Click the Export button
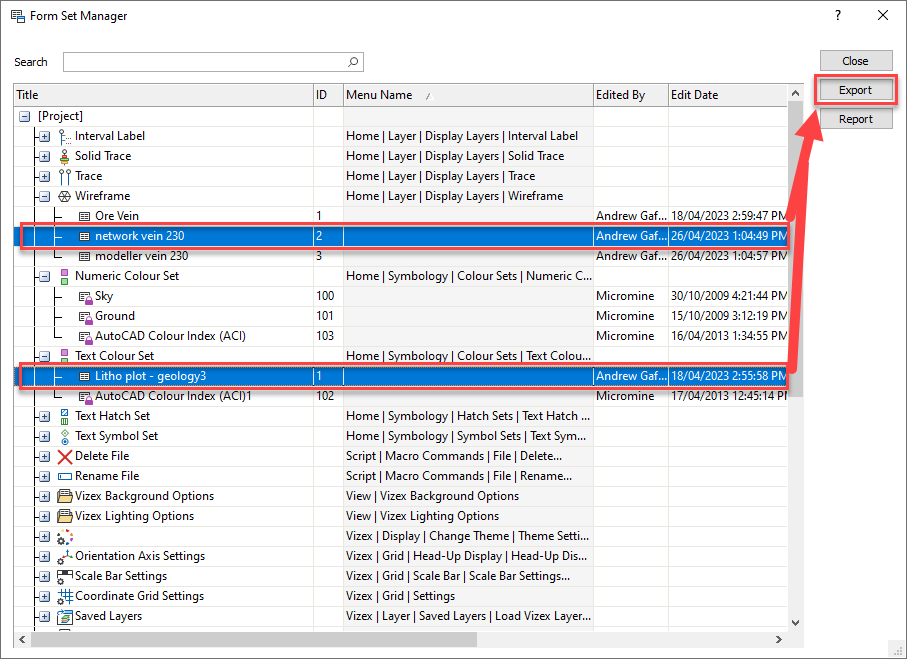This screenshot has width=907, height=659. coord(855,90)
